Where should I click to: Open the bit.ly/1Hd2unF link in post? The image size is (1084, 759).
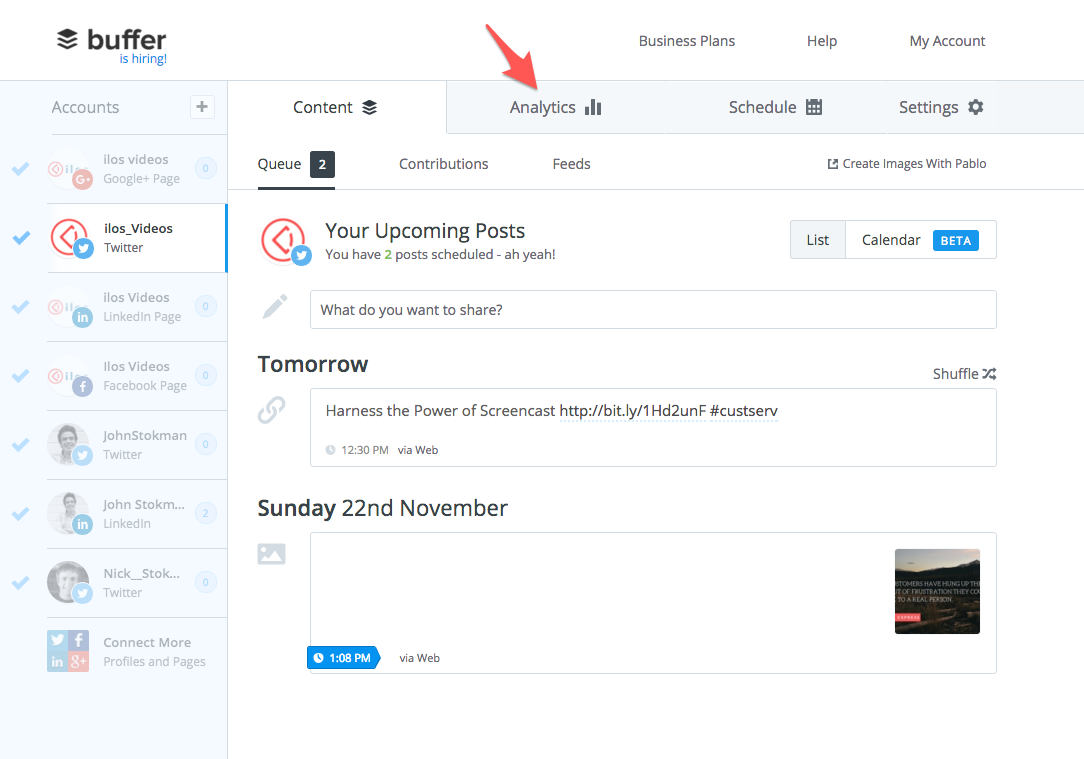tap(633, 411)
